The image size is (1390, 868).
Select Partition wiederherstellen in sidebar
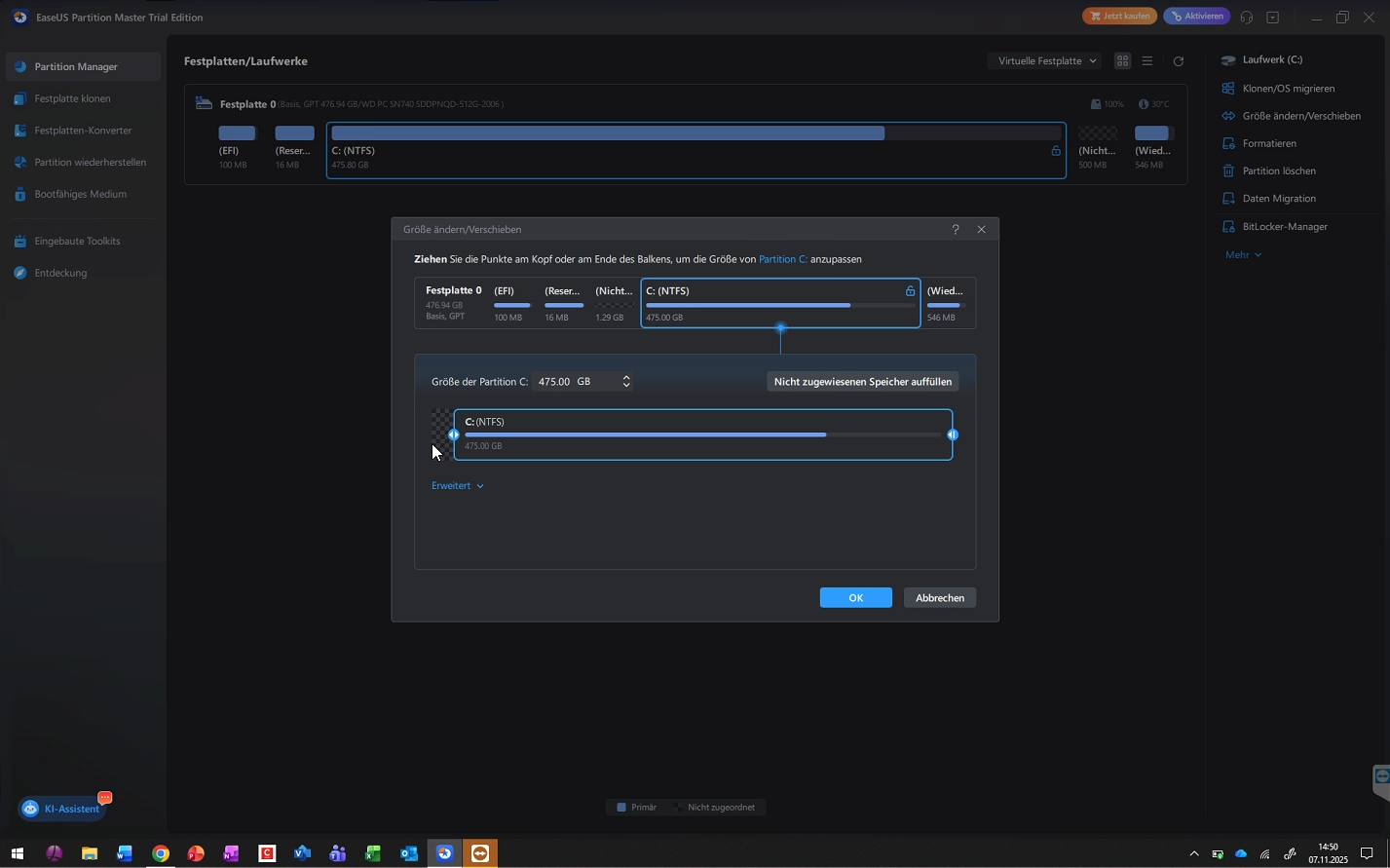point(90,163)
